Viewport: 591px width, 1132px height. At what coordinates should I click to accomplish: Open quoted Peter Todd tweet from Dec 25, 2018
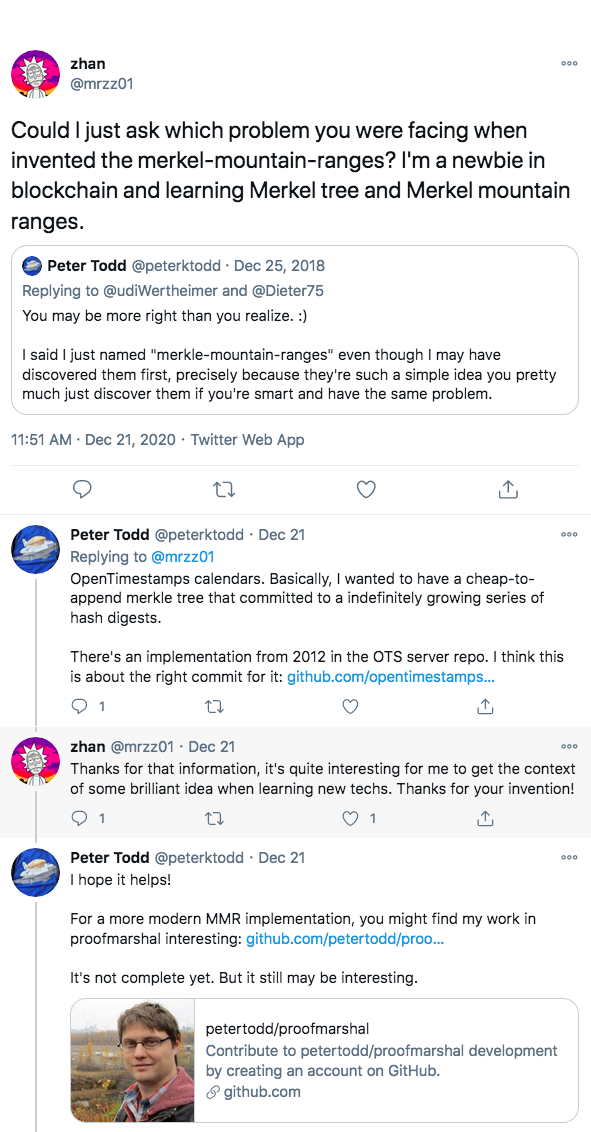(295, 330)
